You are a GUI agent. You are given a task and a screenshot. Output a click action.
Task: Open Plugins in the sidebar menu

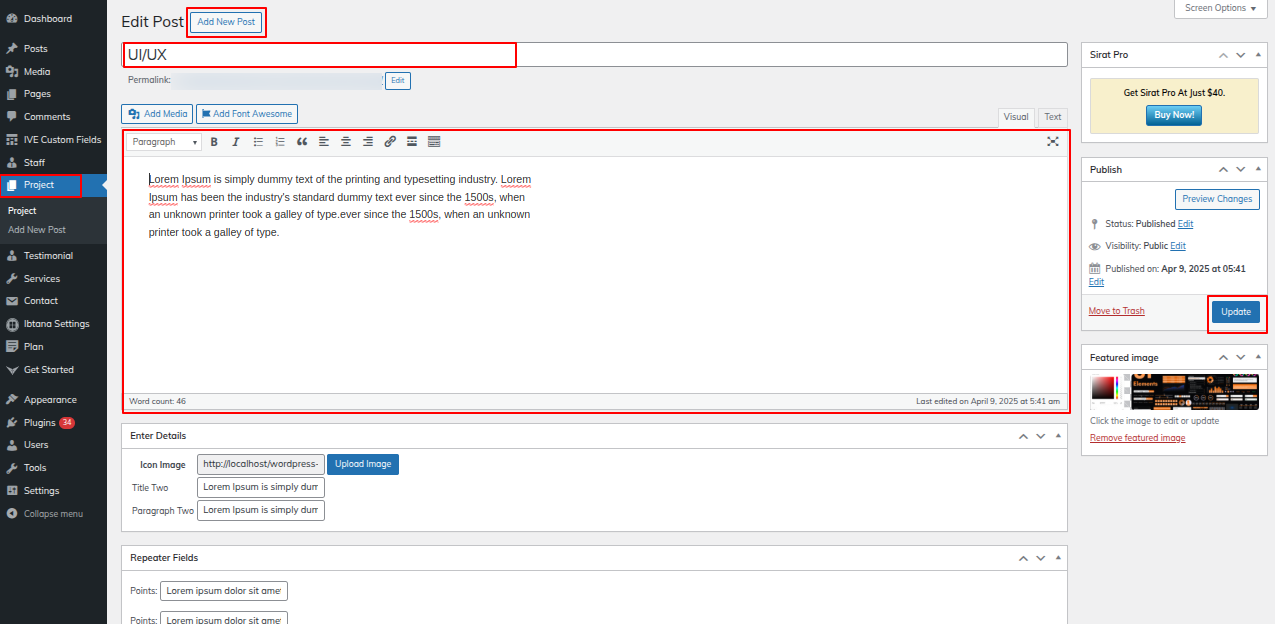click(x=40, y=423)
